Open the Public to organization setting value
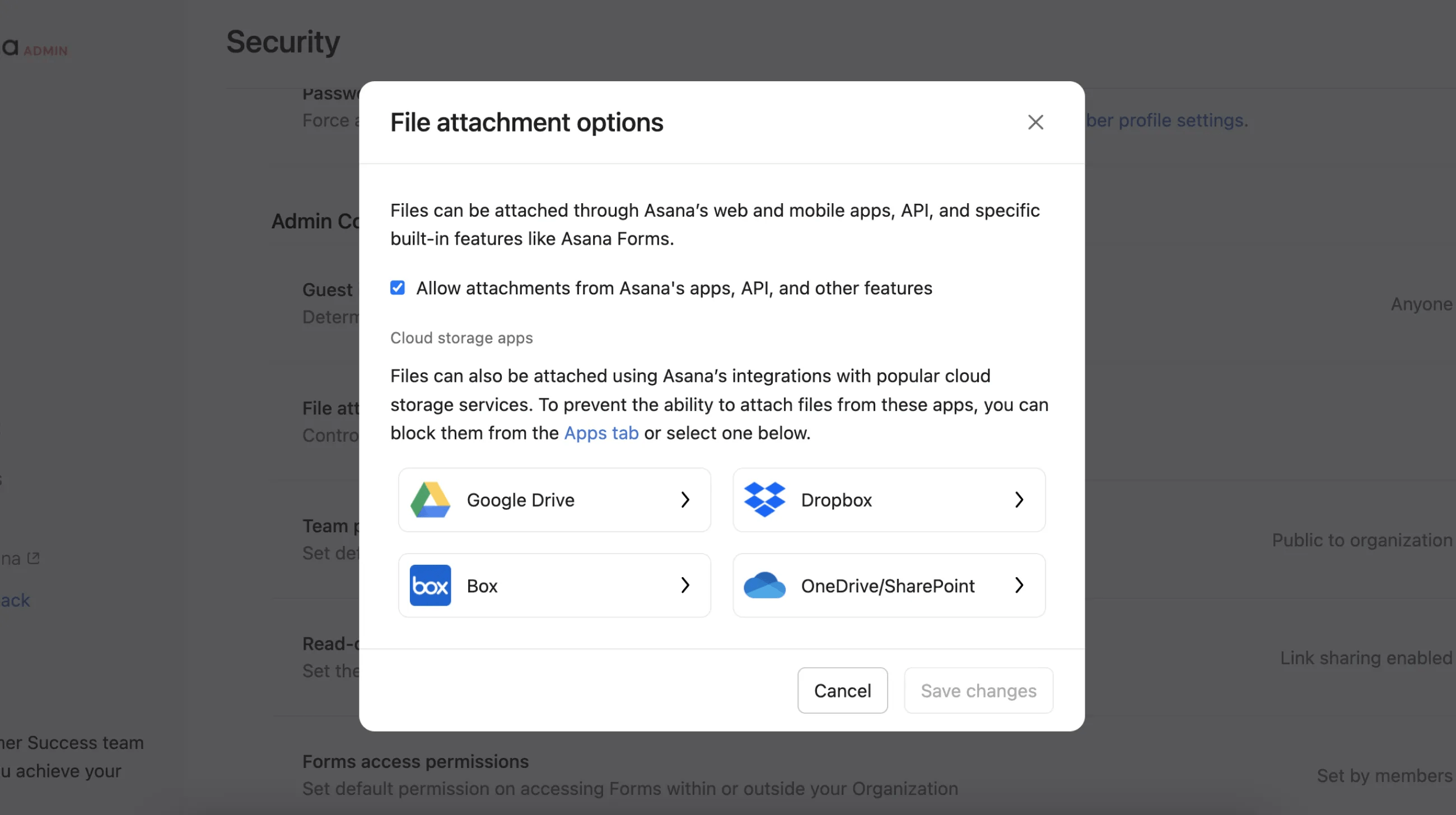1456x815 pixels. (x=1361, y=540)
